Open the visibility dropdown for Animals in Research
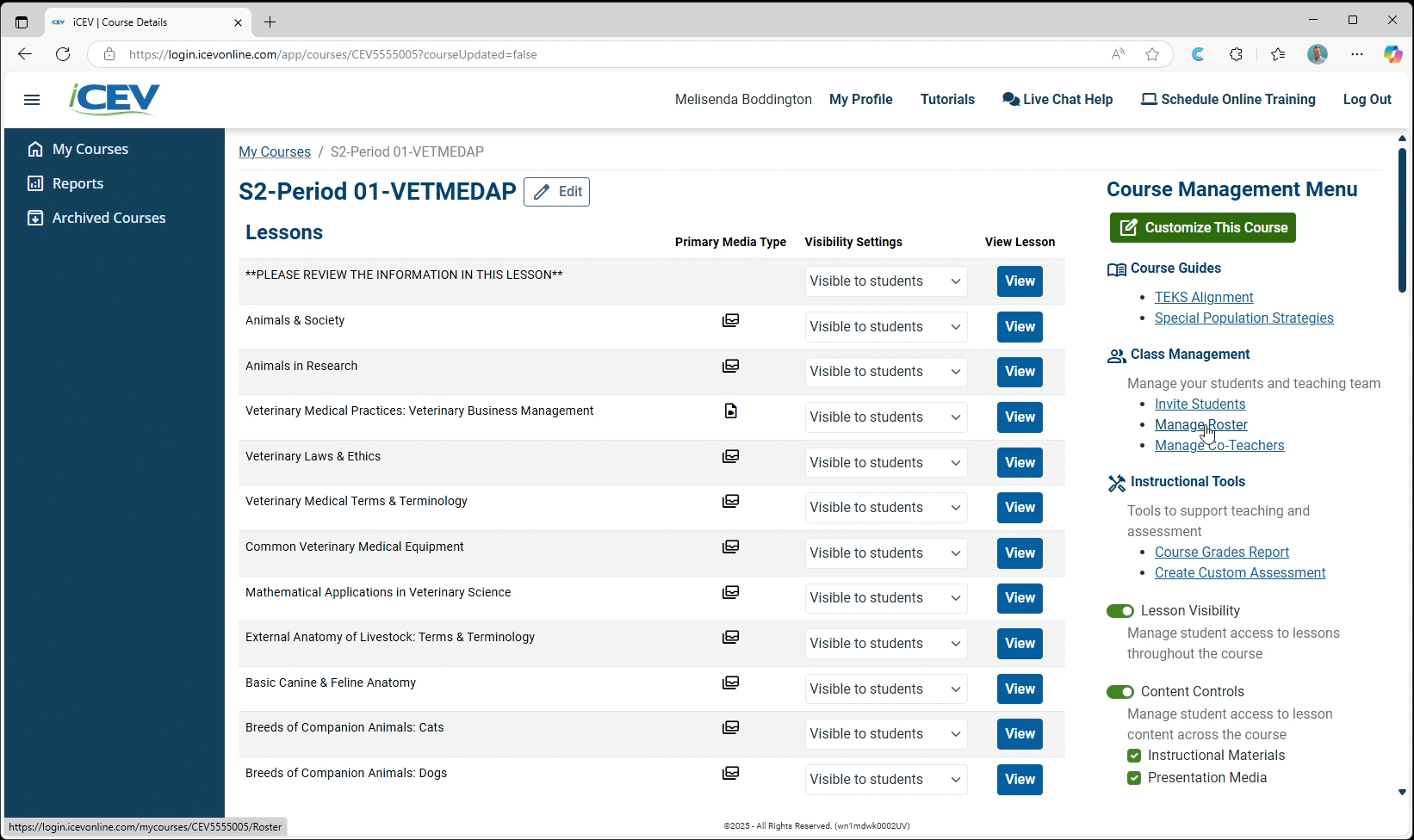Image resolution: width=1414 pixels, height=840 pixels. pos(885,371)
